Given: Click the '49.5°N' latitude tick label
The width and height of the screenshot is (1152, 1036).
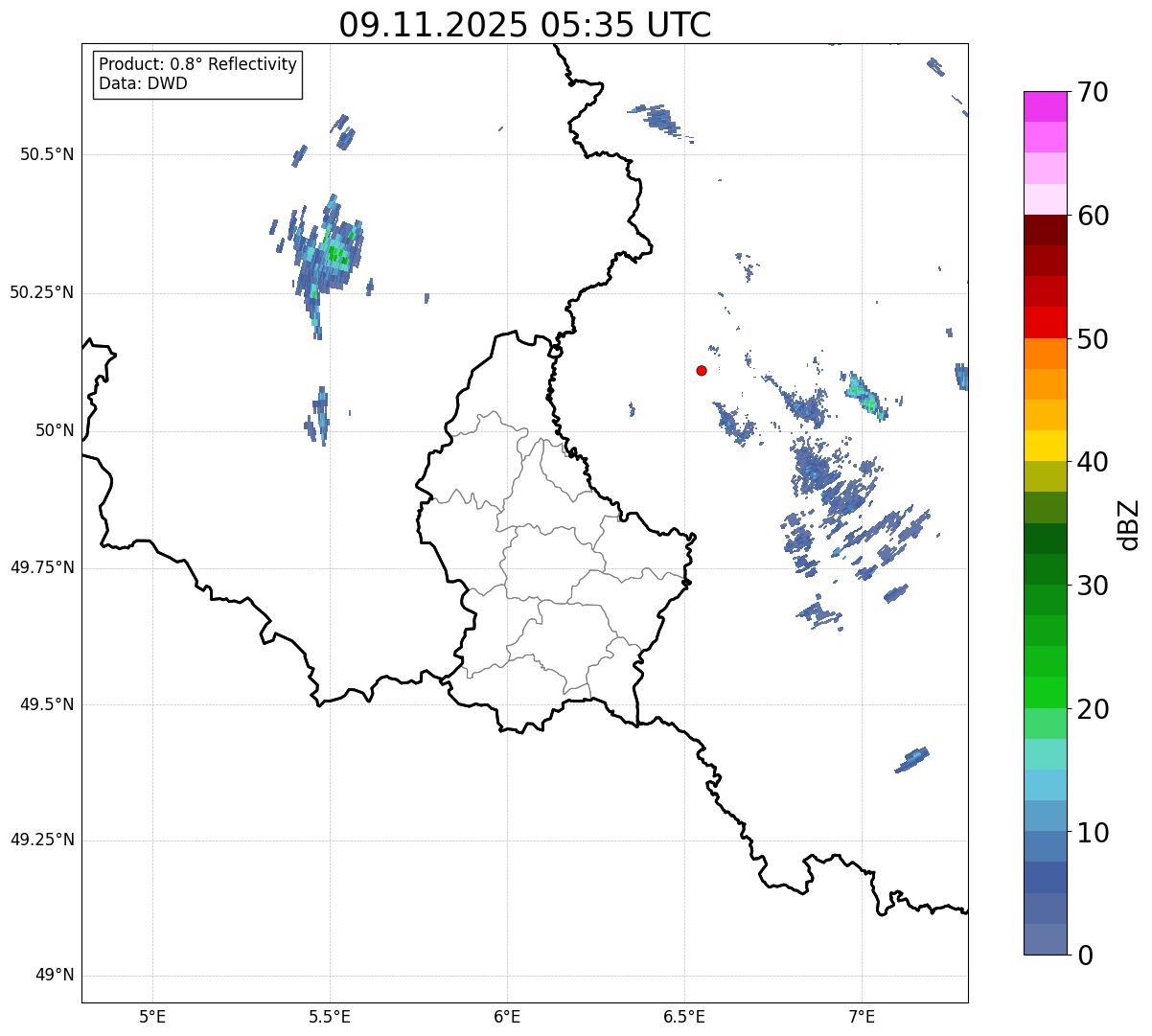Looking at the screenshot, I should tap(47, 704).
